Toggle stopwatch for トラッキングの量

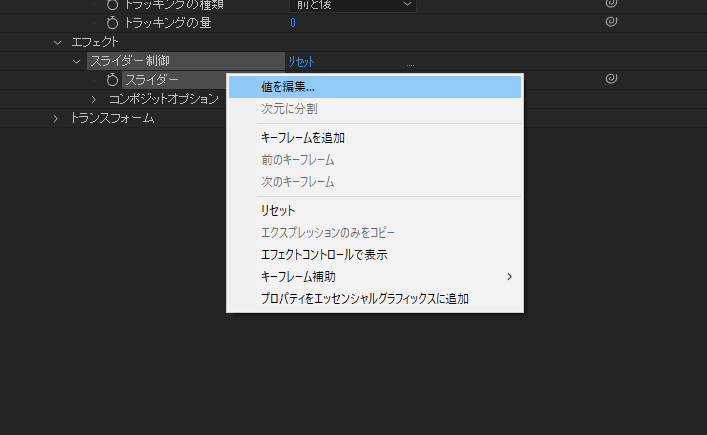112,23
